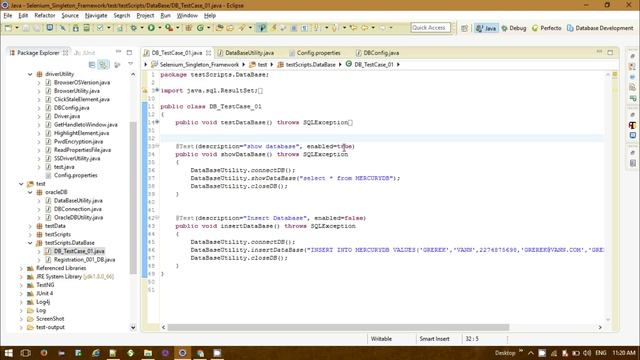The width and height of the screenshot is (640, 360).
Task: Toggle Link with Editor in Package Explorer
Action: [103, 64]
